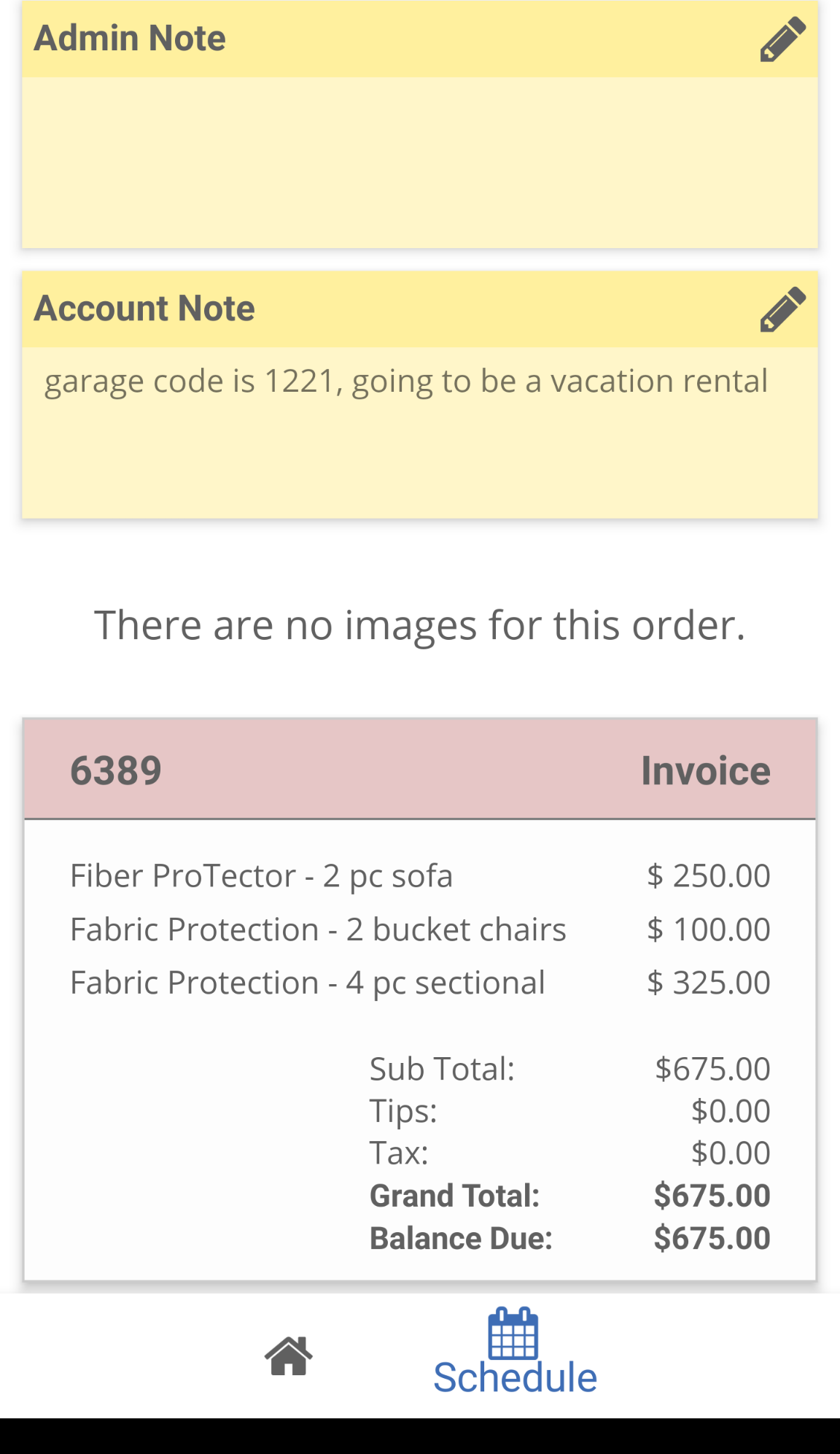Viewport: 840px width, 1454px height.
Task: Select the garage code account note text
Action: [x=406, y=382]
